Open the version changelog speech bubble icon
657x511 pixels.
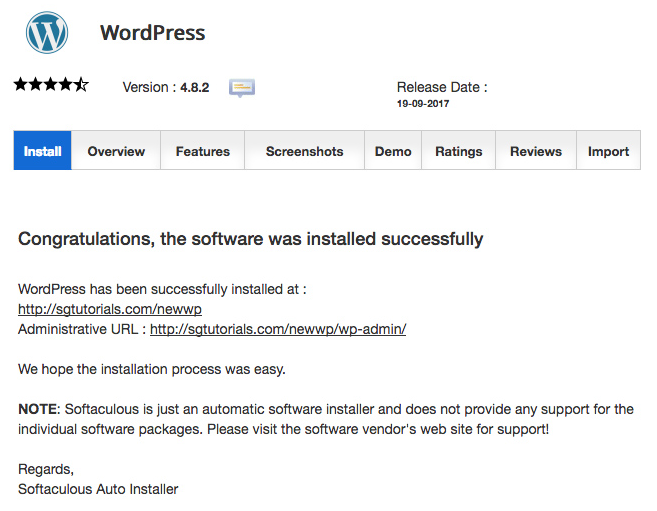(x=242, y=88)
